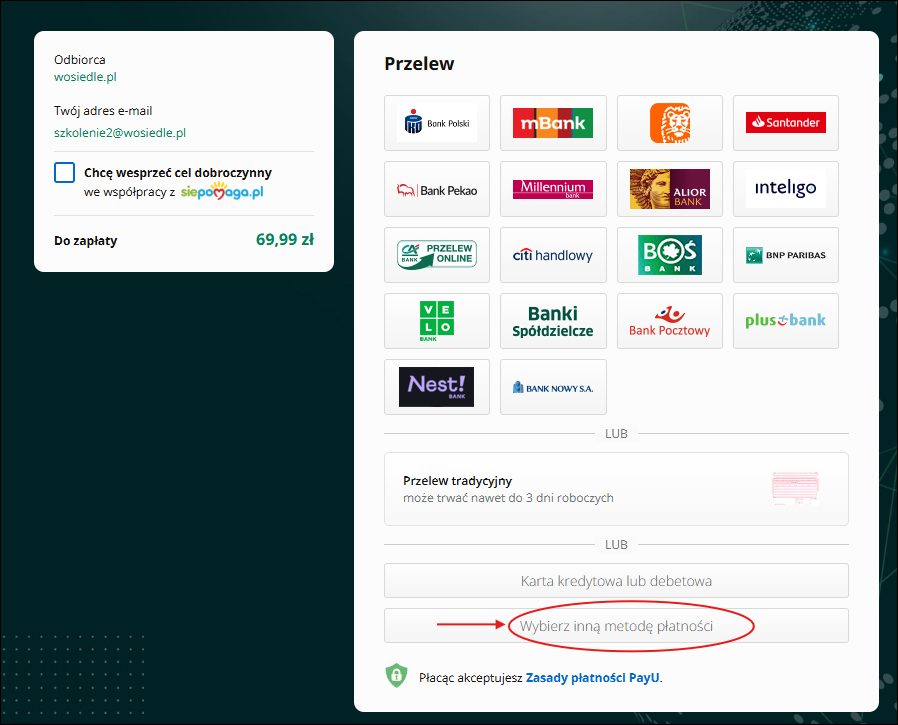Select Santander bank transfer

tap(785, 123)
